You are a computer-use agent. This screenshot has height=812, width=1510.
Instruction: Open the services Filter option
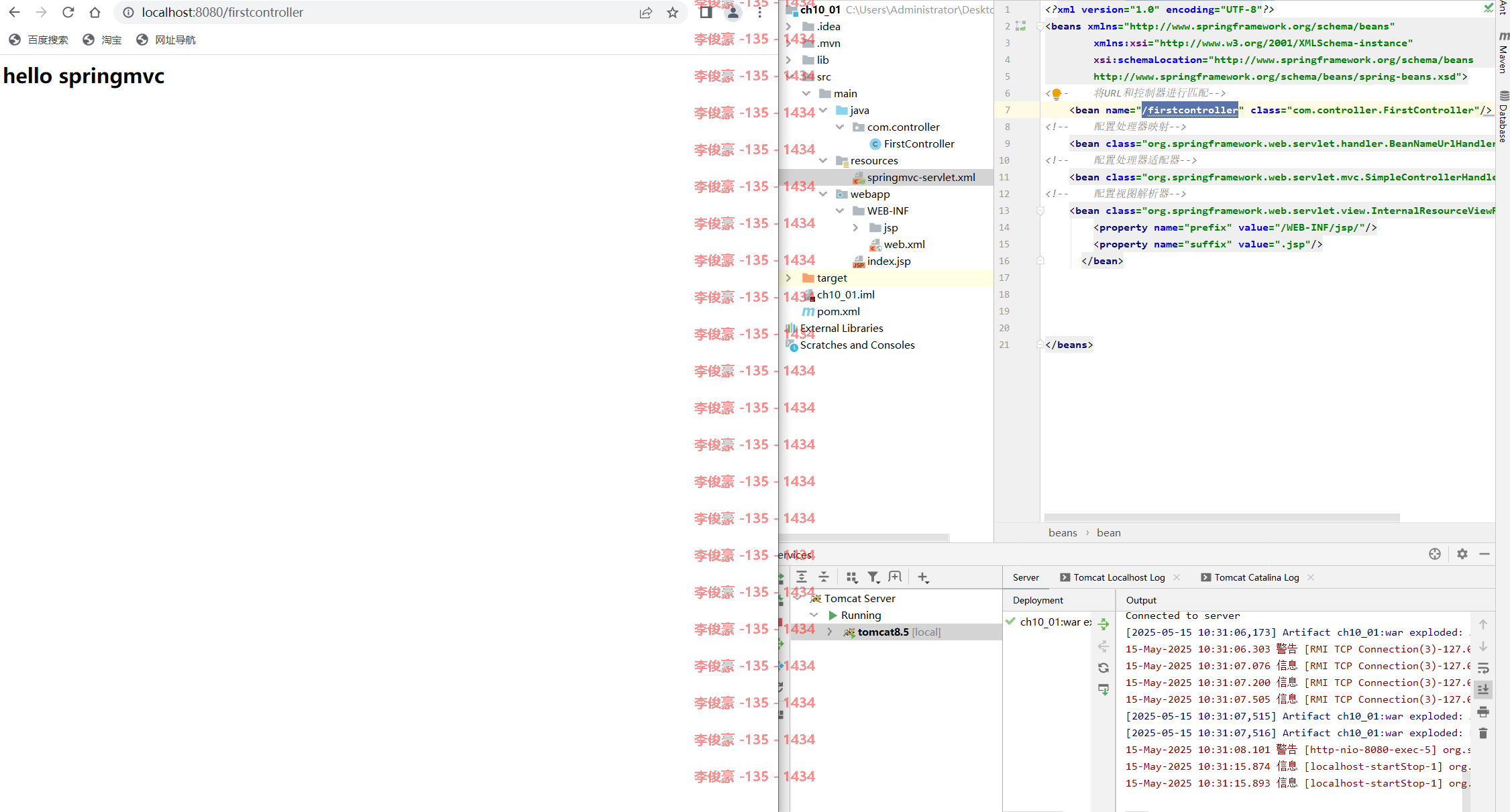[873, 577]
